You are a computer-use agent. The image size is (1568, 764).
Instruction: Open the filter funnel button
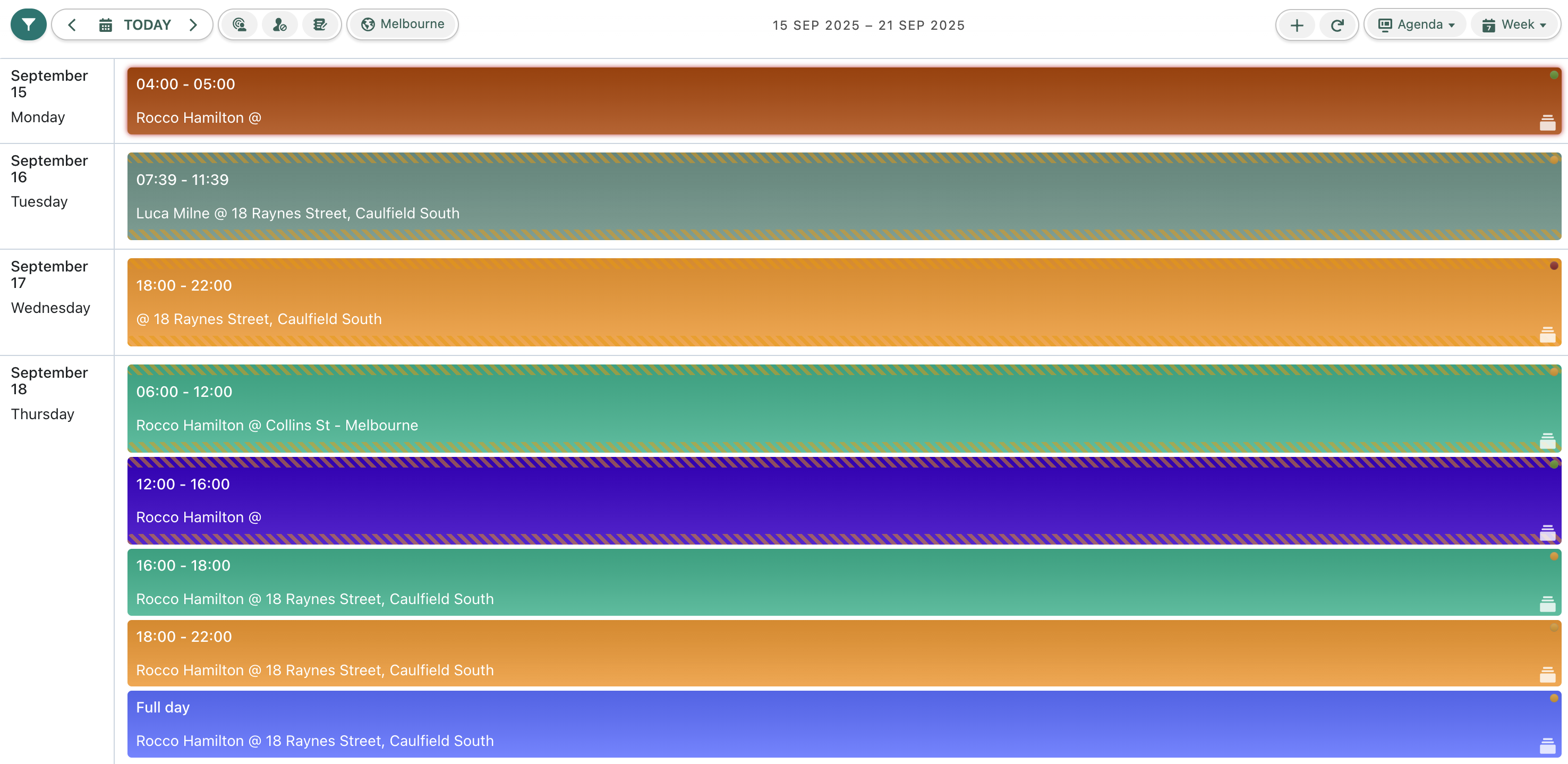click(x=28, y=25)
